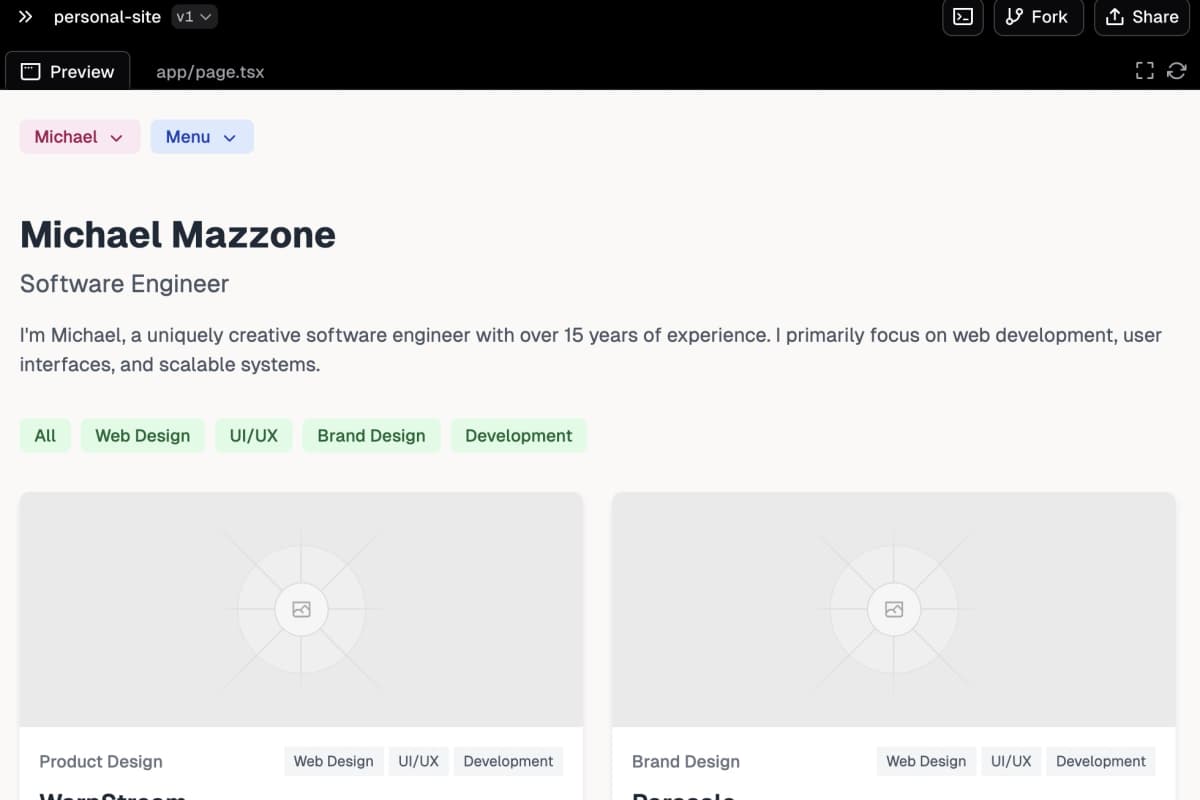Click the Fork button
The width and height of the screenshot is (1200, 800).
click(x=1038, y=17)
